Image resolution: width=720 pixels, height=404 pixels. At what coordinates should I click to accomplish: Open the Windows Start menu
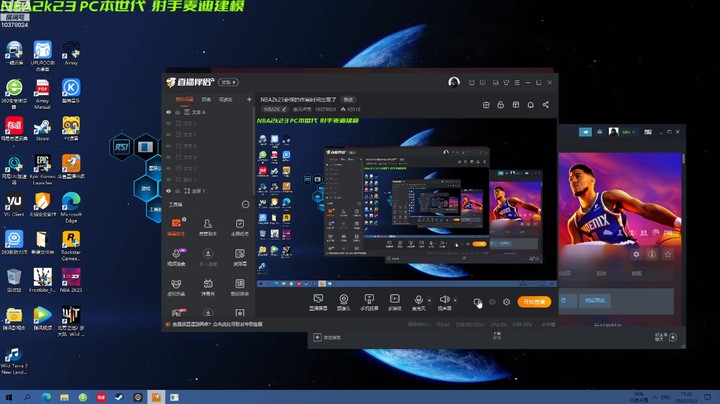[9, 397]
